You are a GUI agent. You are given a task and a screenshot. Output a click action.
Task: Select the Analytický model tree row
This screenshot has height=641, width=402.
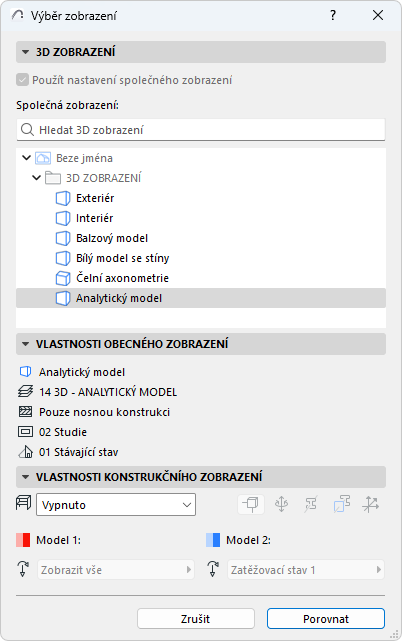click(x=200, y=298)
